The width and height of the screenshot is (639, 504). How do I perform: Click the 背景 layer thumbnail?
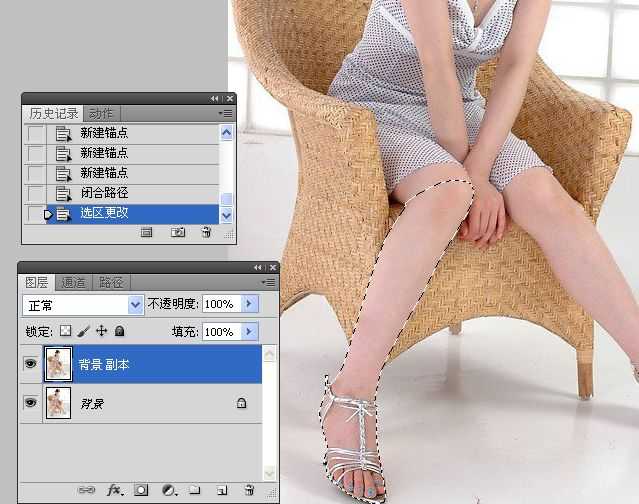(x=58, y=403)
